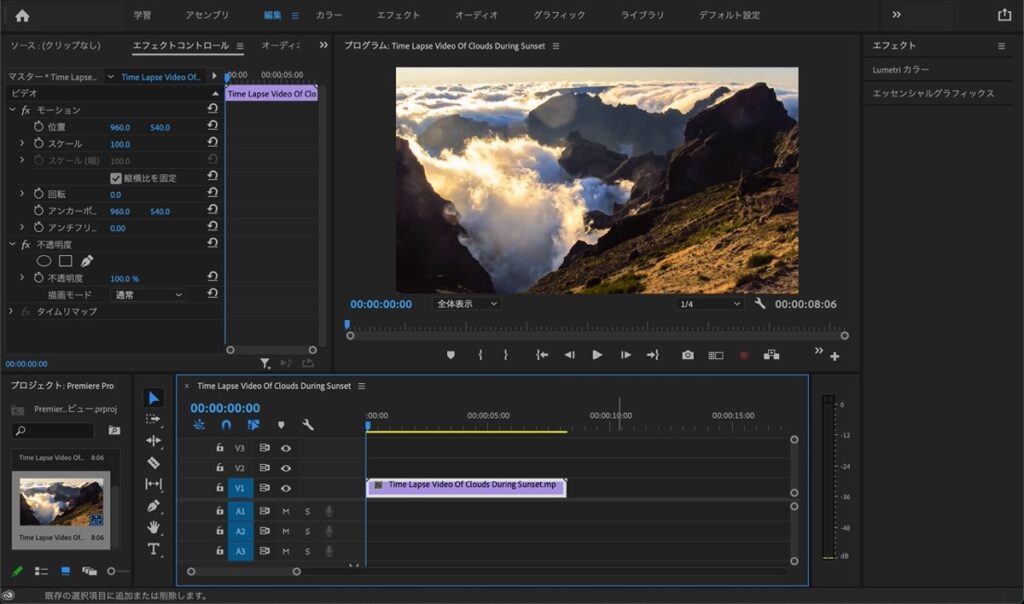The image size is (1024, 604).
Task: Click Mark In bracket button
Action: (x=480, y=355)
